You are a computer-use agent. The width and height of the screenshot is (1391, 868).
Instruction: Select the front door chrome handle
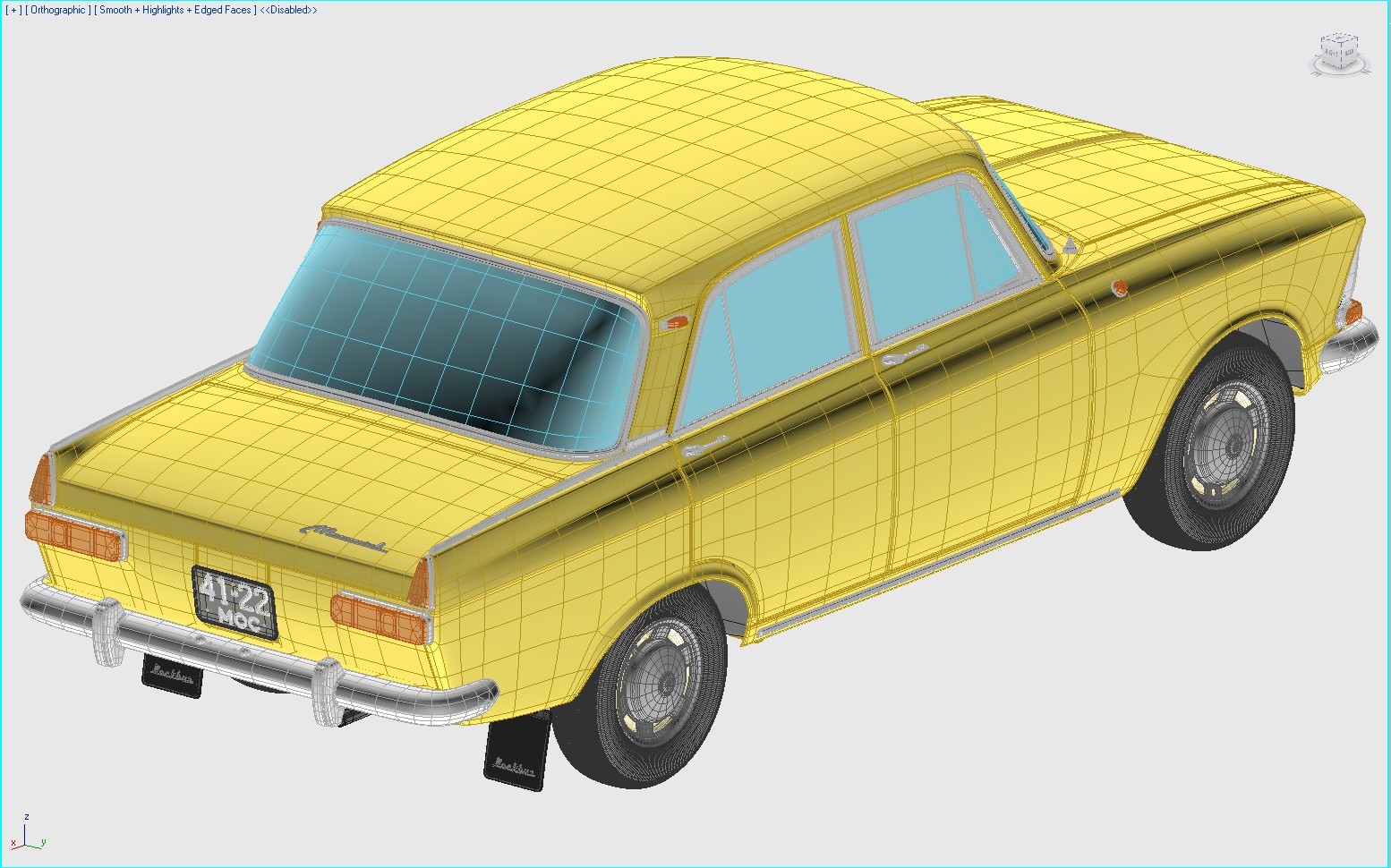click(904, 354)
